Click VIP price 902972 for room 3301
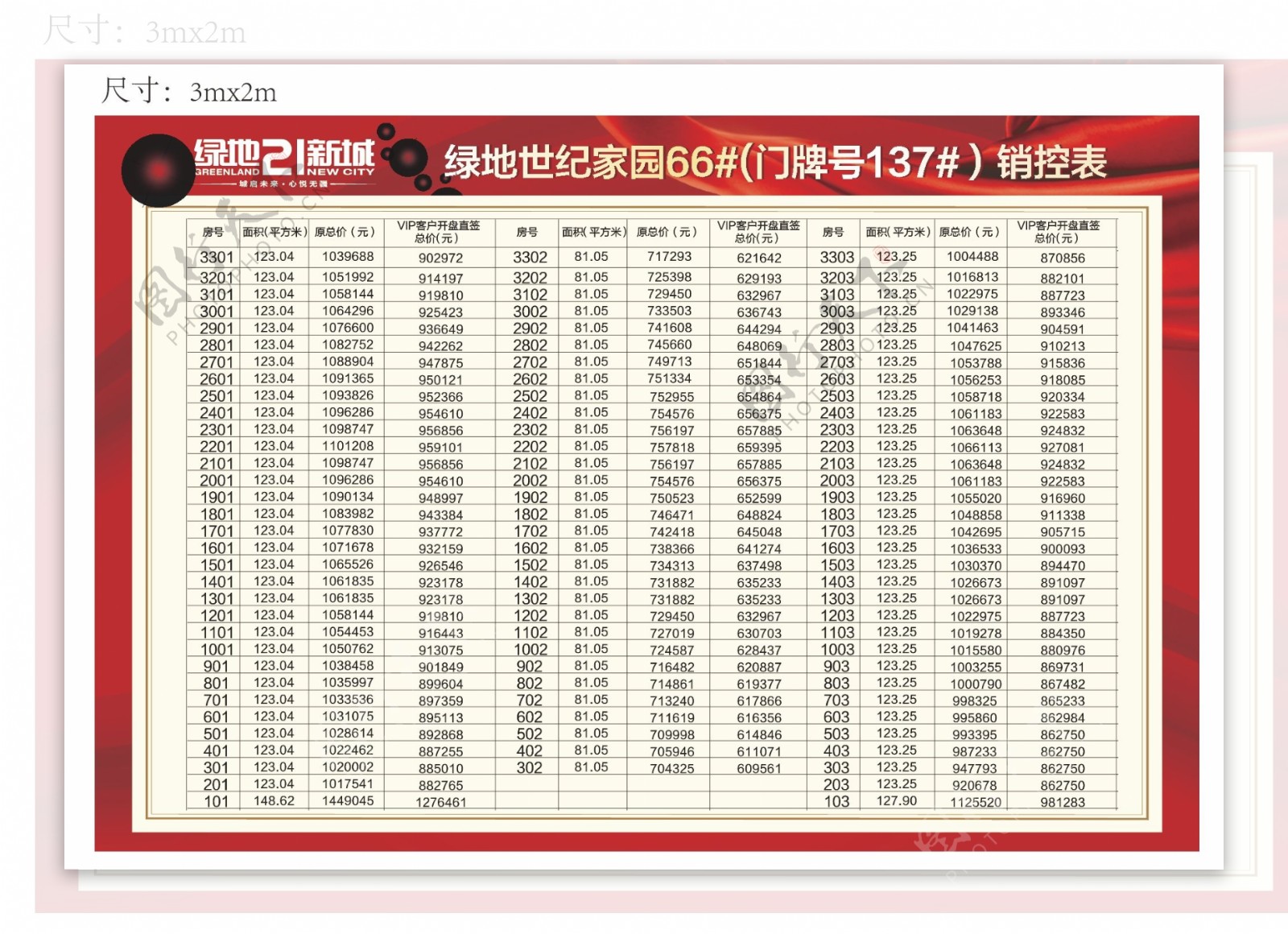The height and width of the screenshot is (934, 1288). pyautogui.click(x=440, y=258)
